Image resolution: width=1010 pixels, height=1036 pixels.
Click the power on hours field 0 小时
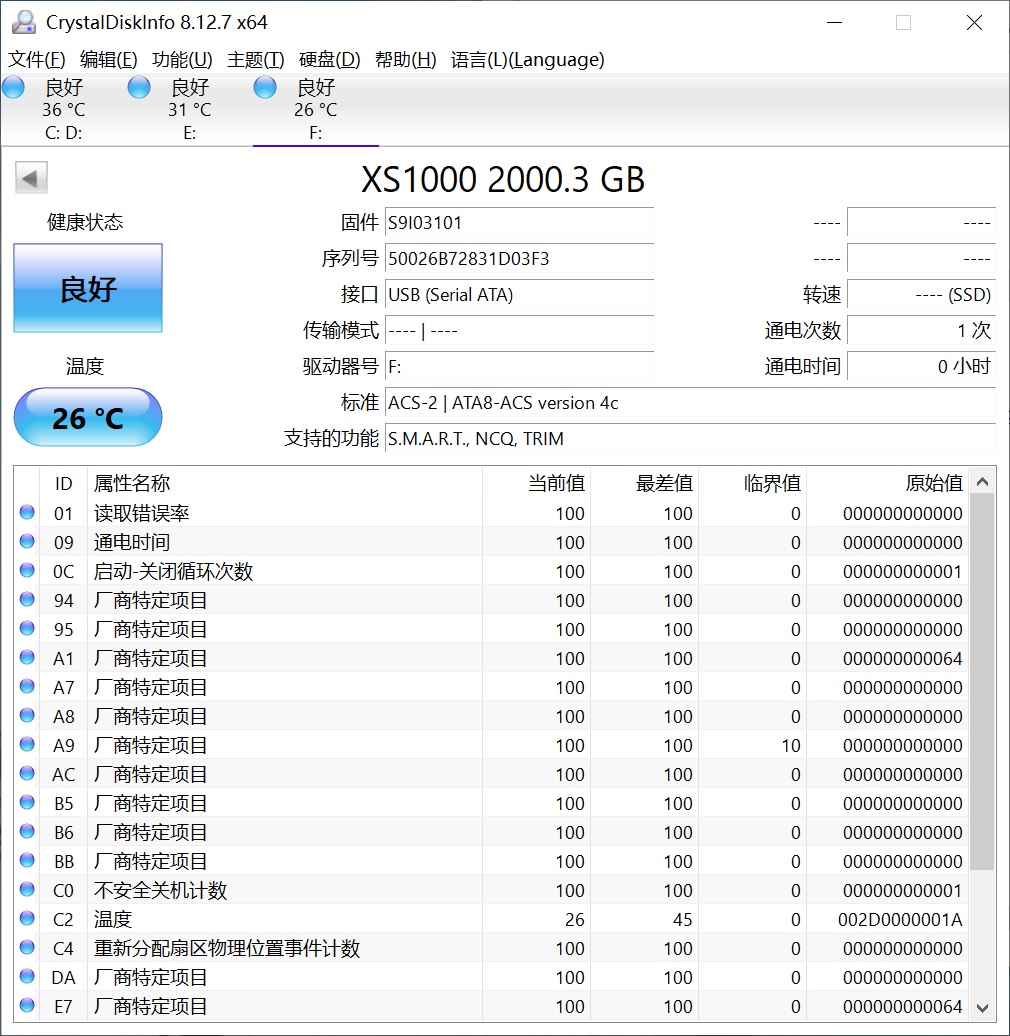click(x=921, y=367)
